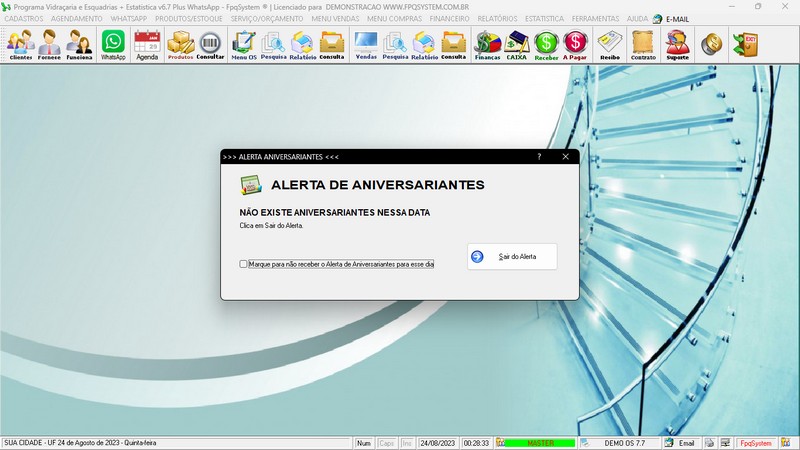Open the Recibo receipt icon
Viewport: 800px width, 450px height.
[x=610, y=45]
